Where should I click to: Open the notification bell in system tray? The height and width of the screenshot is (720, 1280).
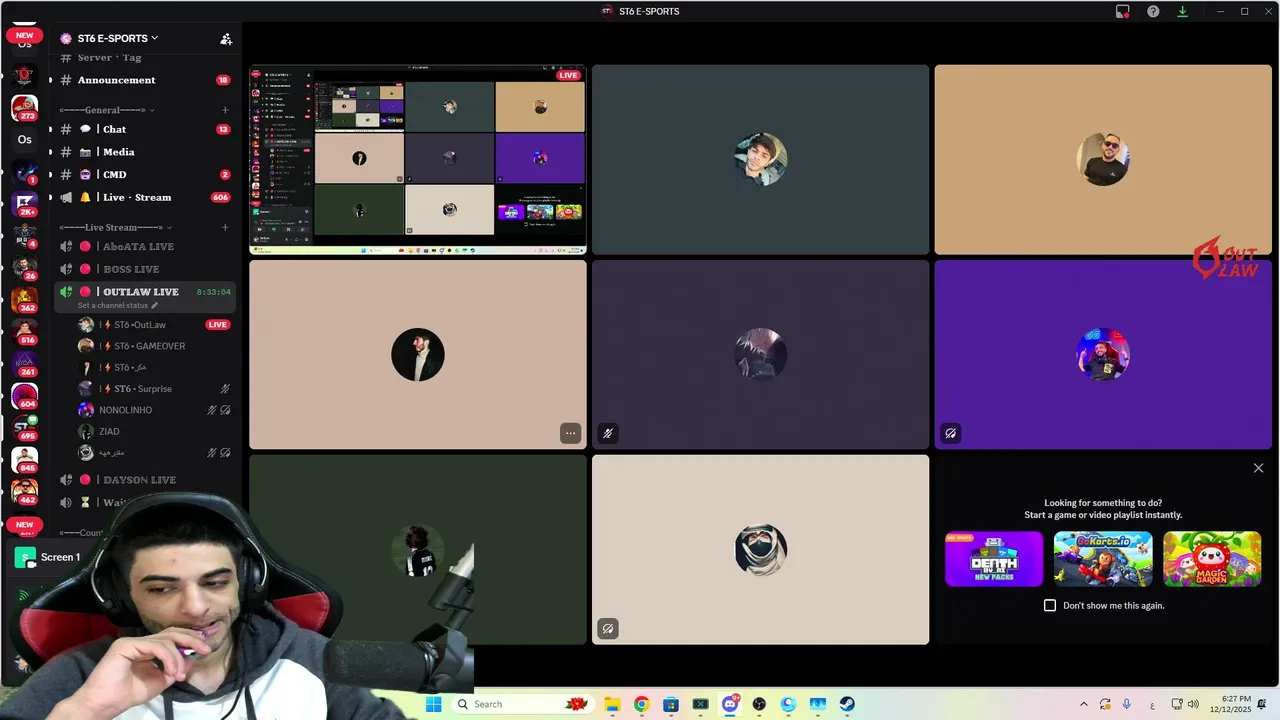1262,704
